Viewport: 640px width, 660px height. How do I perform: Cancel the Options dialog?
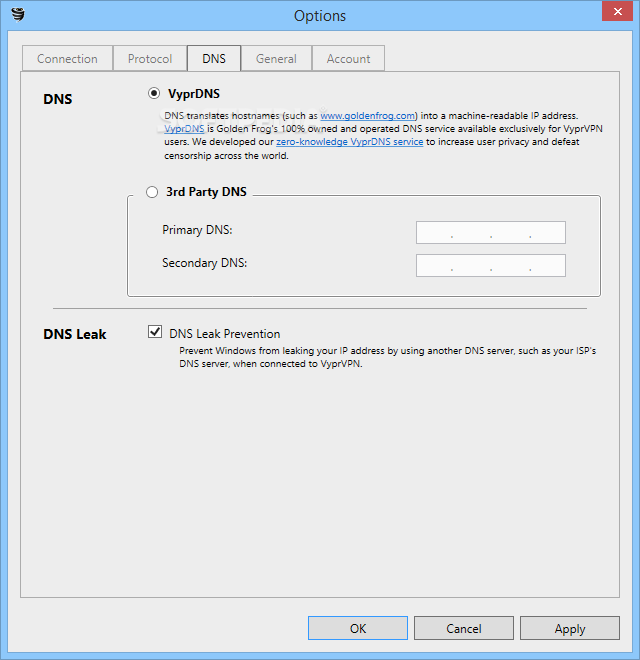tap(464, 628)
